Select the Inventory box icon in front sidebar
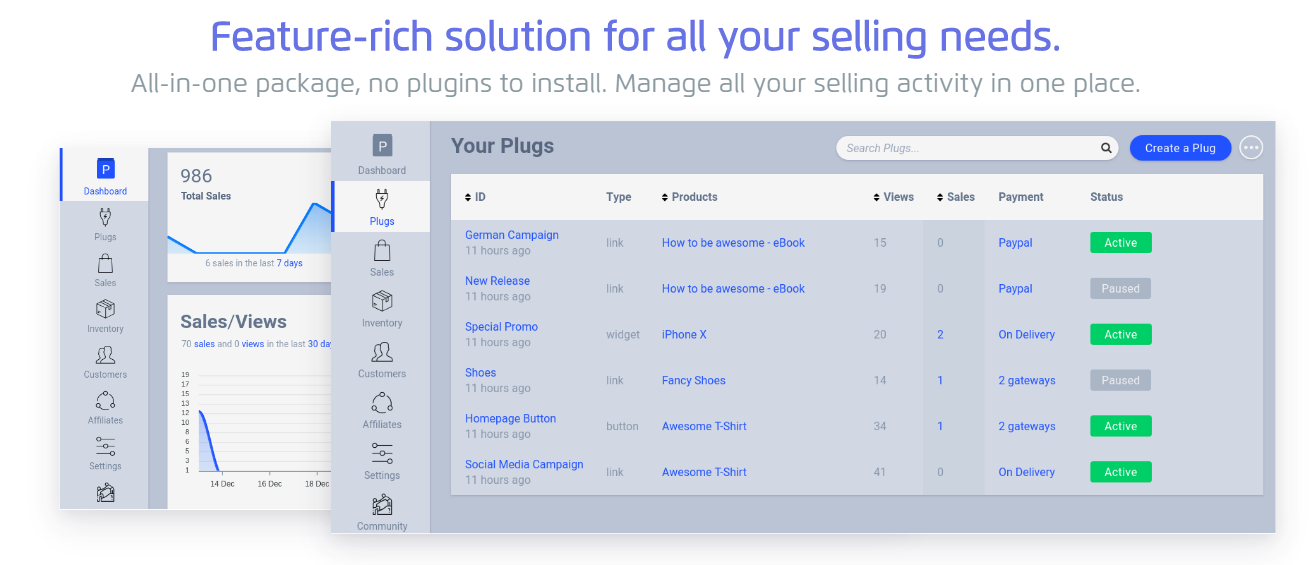Screen dimensions: 1309x565 (381, 302)
